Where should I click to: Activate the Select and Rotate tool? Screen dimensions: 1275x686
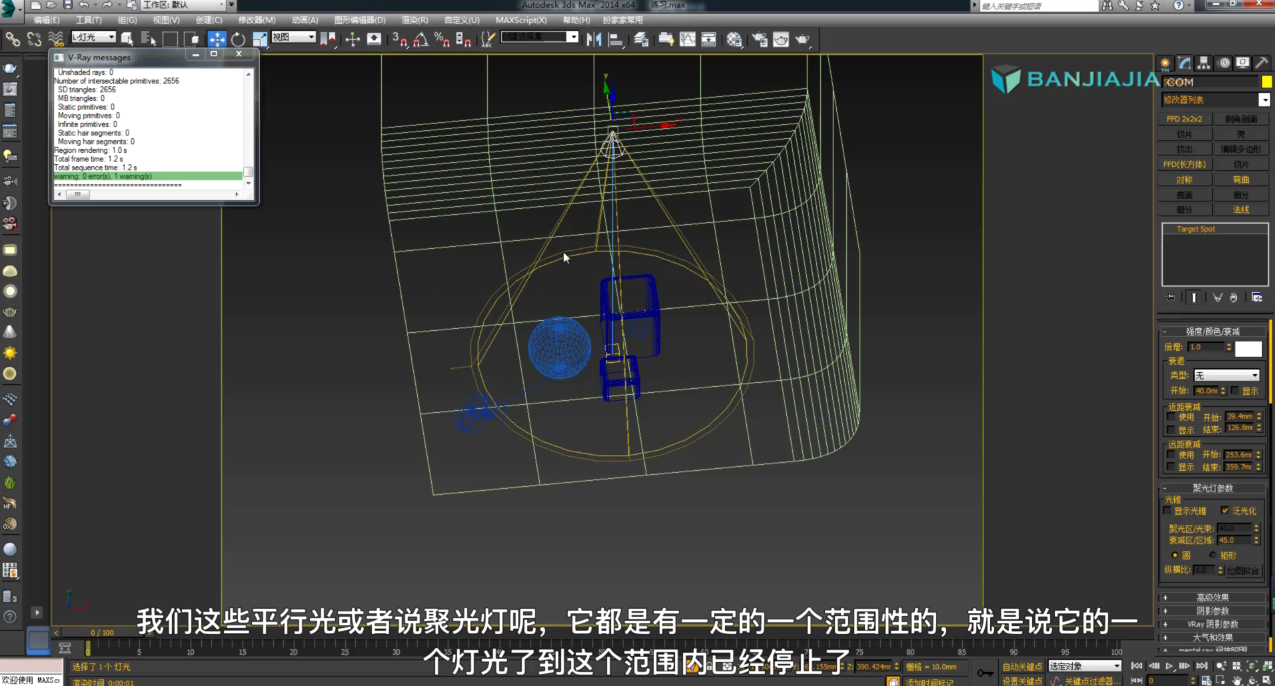(238, 39)
